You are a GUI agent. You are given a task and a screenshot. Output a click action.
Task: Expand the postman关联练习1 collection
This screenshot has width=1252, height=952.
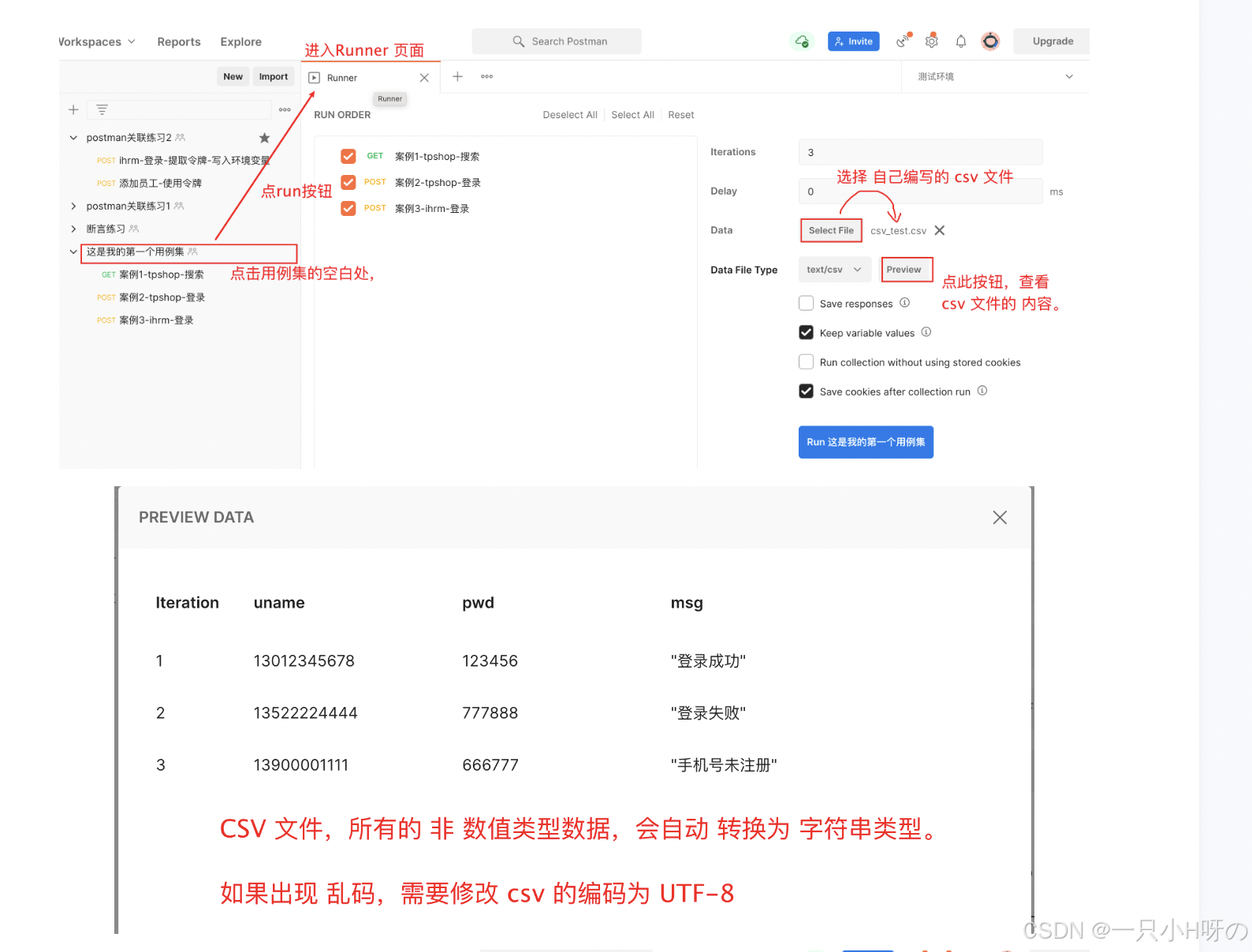tap(73, 206)
